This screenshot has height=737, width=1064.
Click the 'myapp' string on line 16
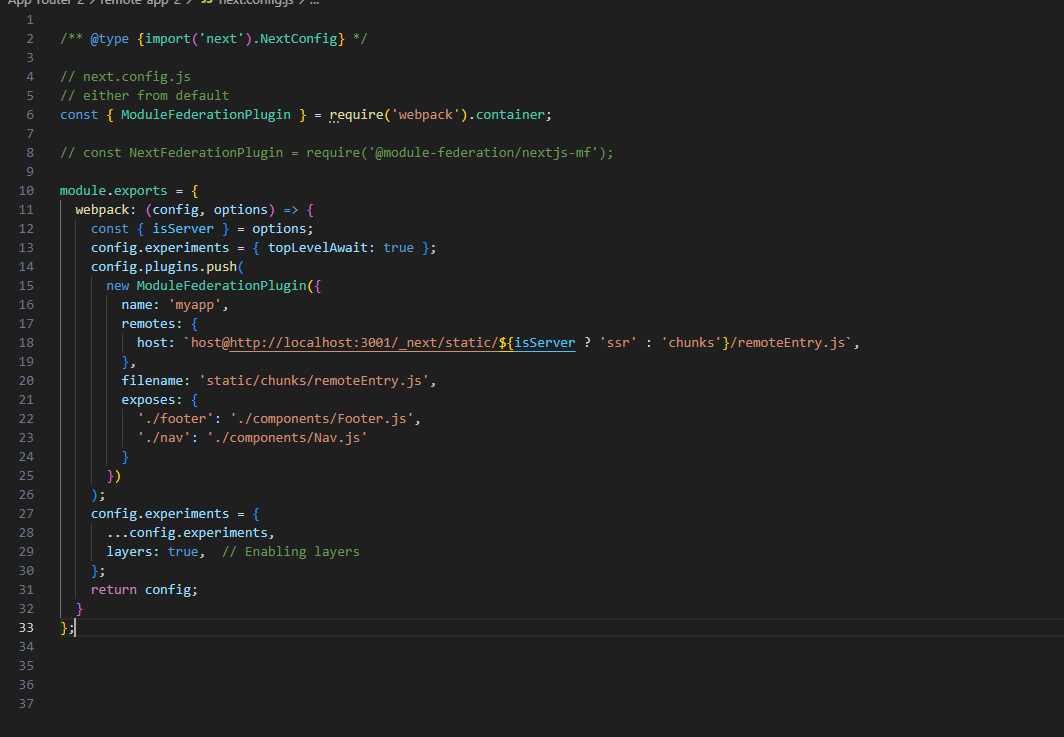tap(194, 305)
